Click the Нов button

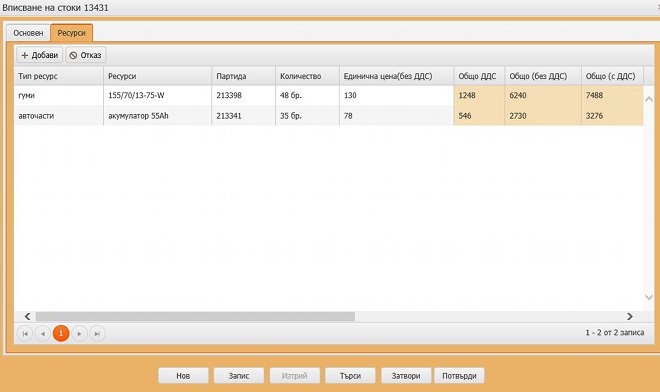[x=183, y=376]
